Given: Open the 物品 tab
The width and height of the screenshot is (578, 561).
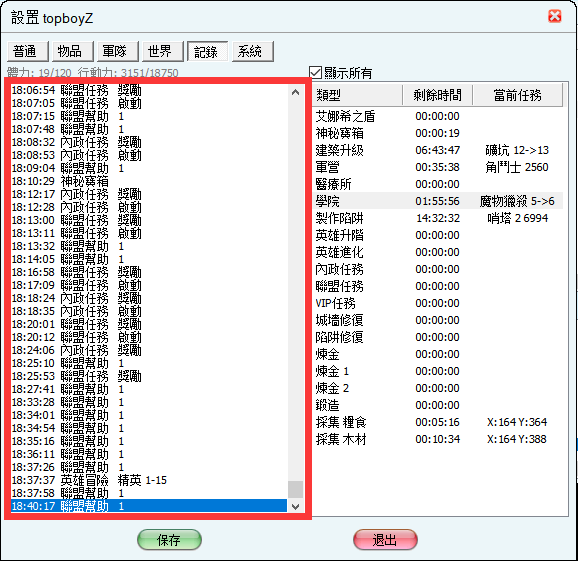Looking at the screenshot, I should tap(73, 51).
